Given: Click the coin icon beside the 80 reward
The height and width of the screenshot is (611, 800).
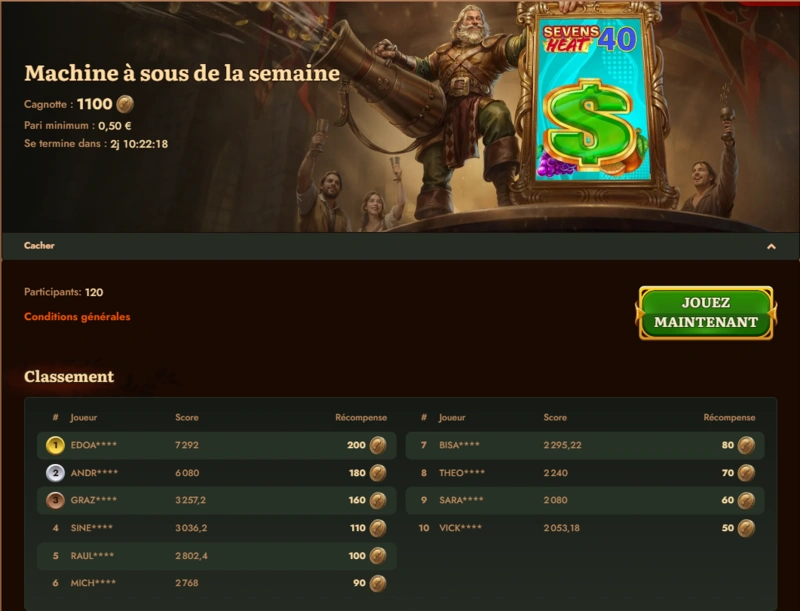Looking at the screenshot, I should pyautogui.click(x=746, y=445).
